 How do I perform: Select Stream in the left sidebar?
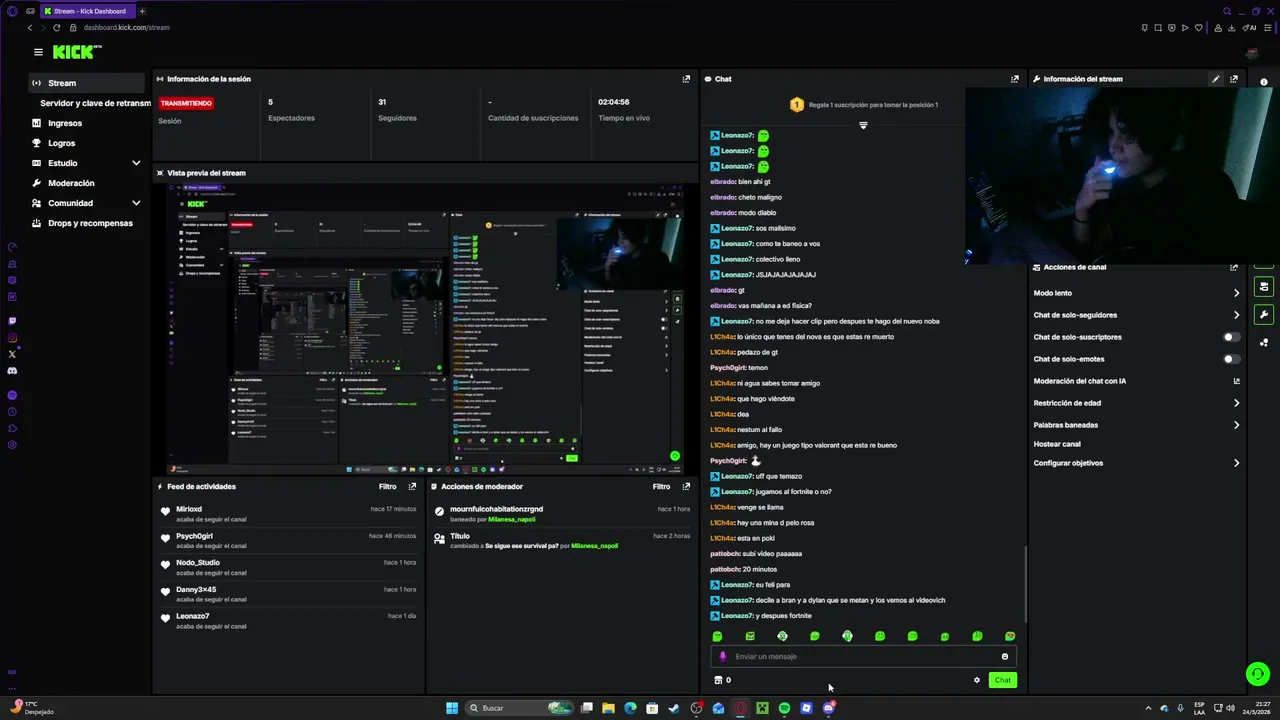87,83
